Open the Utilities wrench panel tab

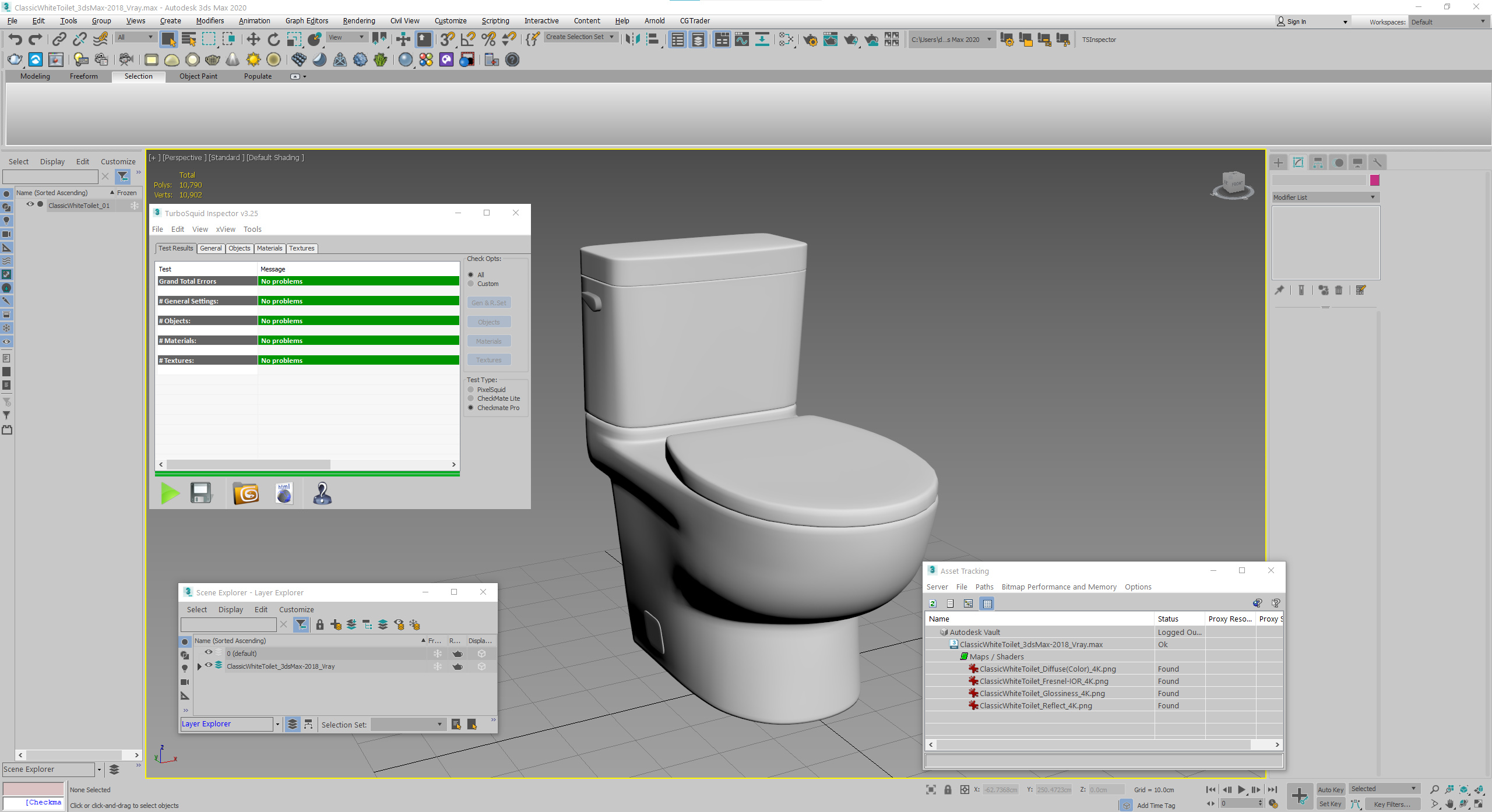[x=1377, y=163]
